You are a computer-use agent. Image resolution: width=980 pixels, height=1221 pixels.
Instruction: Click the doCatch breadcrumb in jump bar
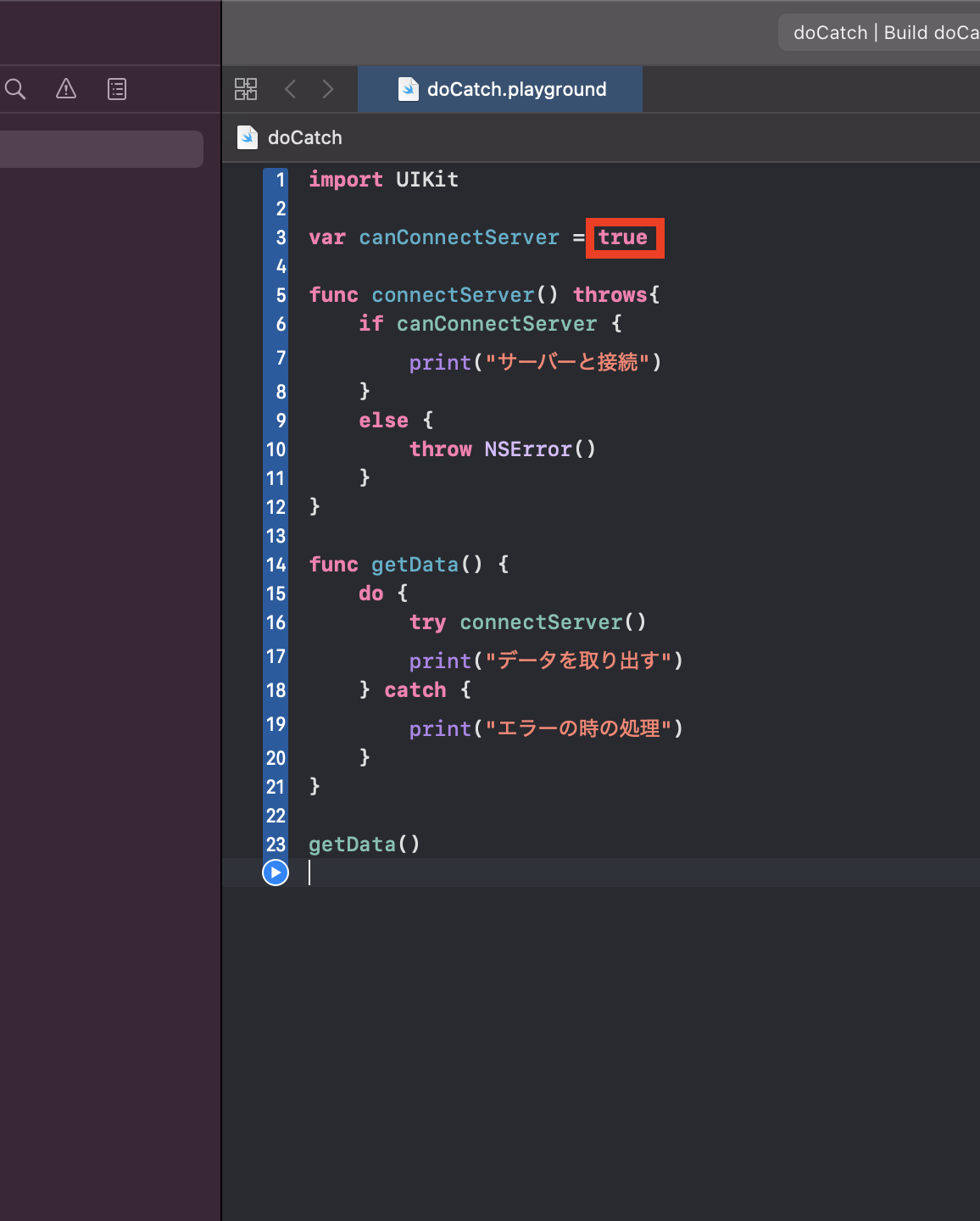coord(304,137)
